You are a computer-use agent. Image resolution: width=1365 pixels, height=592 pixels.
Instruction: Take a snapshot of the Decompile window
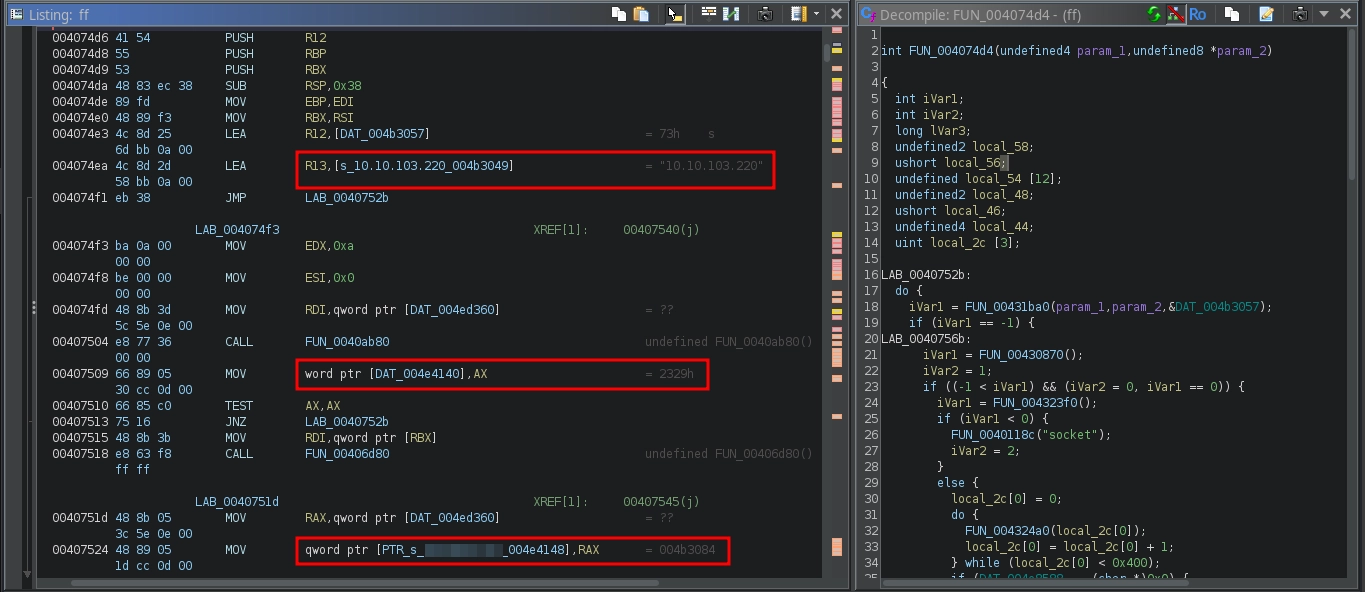click(x=1300, y=14)
